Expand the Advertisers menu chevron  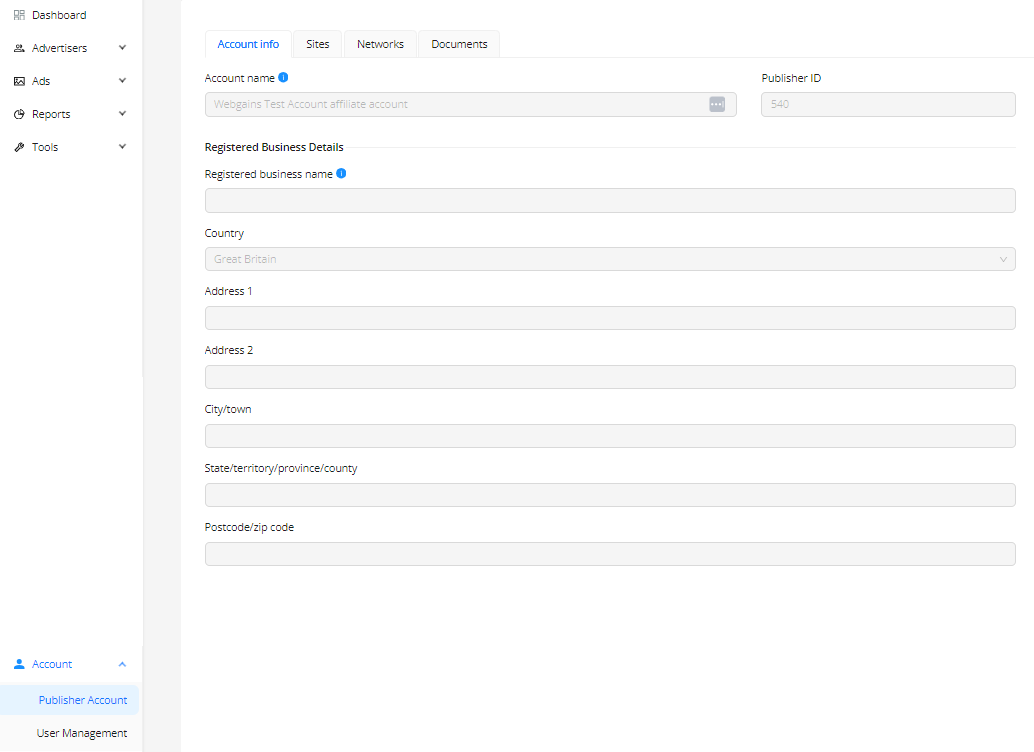(x=122, y=48)
